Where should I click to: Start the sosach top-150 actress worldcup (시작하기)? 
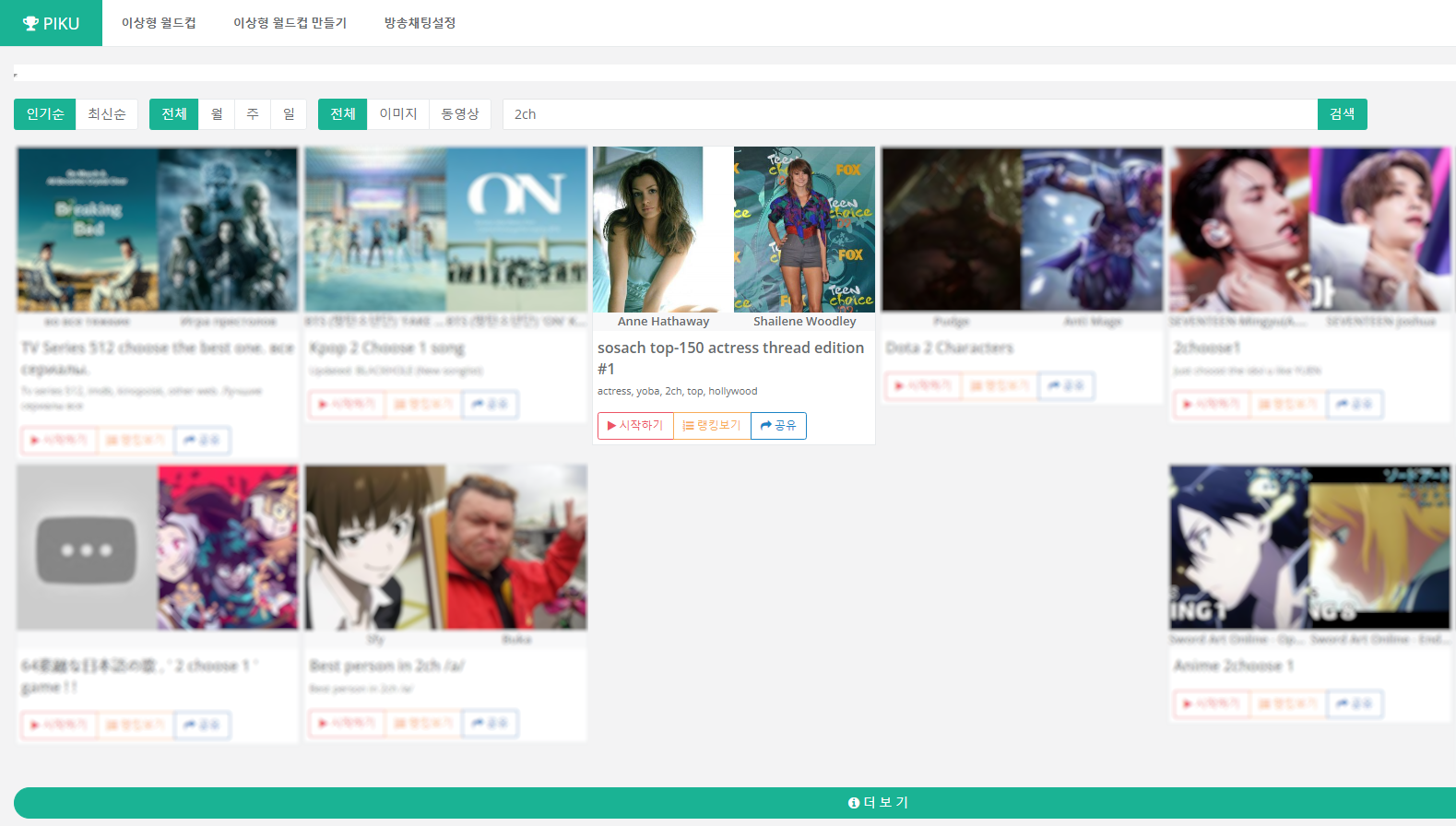point(635,426)
